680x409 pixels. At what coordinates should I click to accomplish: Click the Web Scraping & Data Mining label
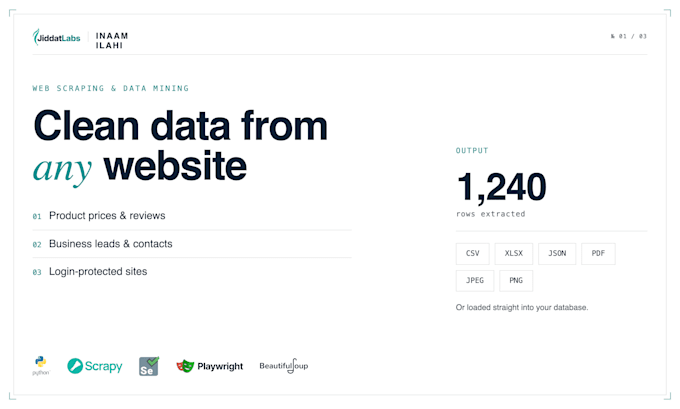(111, 88)
